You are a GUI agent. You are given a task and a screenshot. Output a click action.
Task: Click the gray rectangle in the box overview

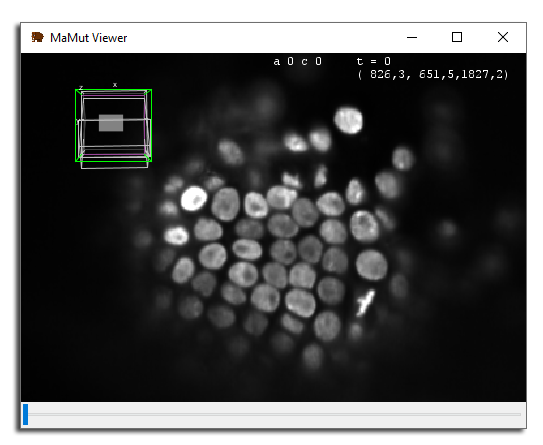click(x=111, y=123)
